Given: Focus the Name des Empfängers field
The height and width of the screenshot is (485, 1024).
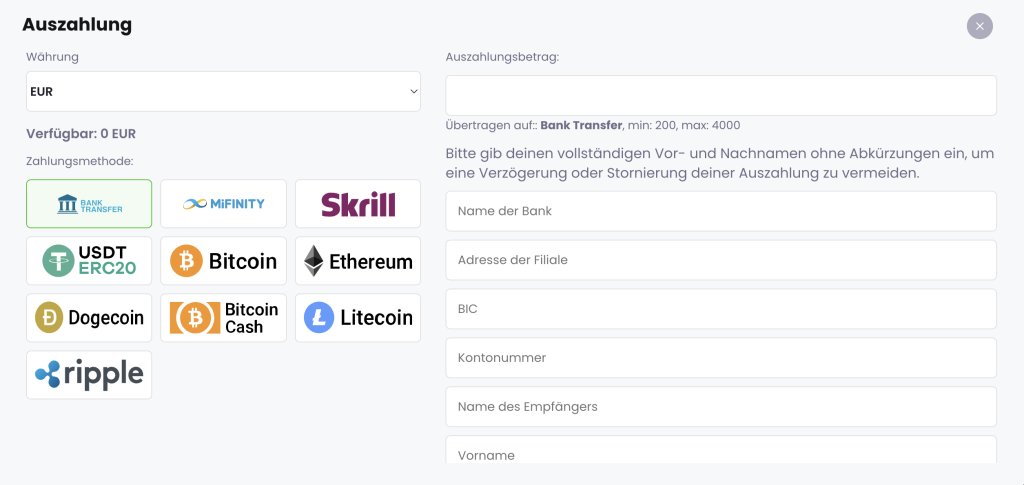Looking at the screenshot, I should click(721, 407).
